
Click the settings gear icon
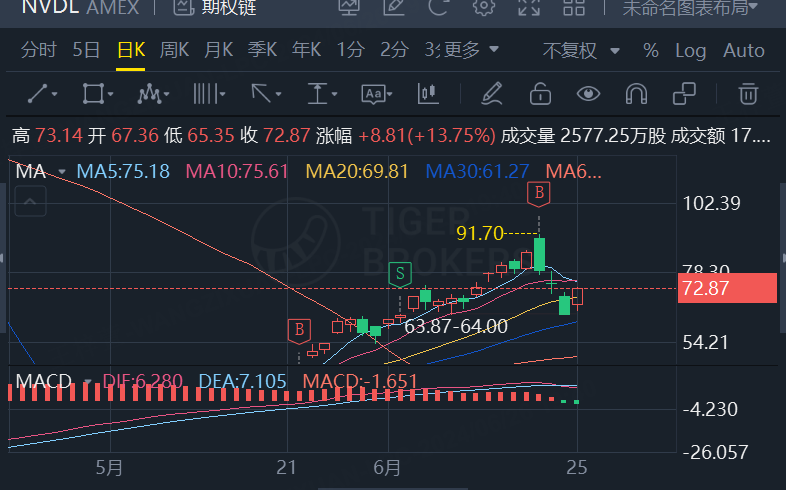click(x=484, y=7)
